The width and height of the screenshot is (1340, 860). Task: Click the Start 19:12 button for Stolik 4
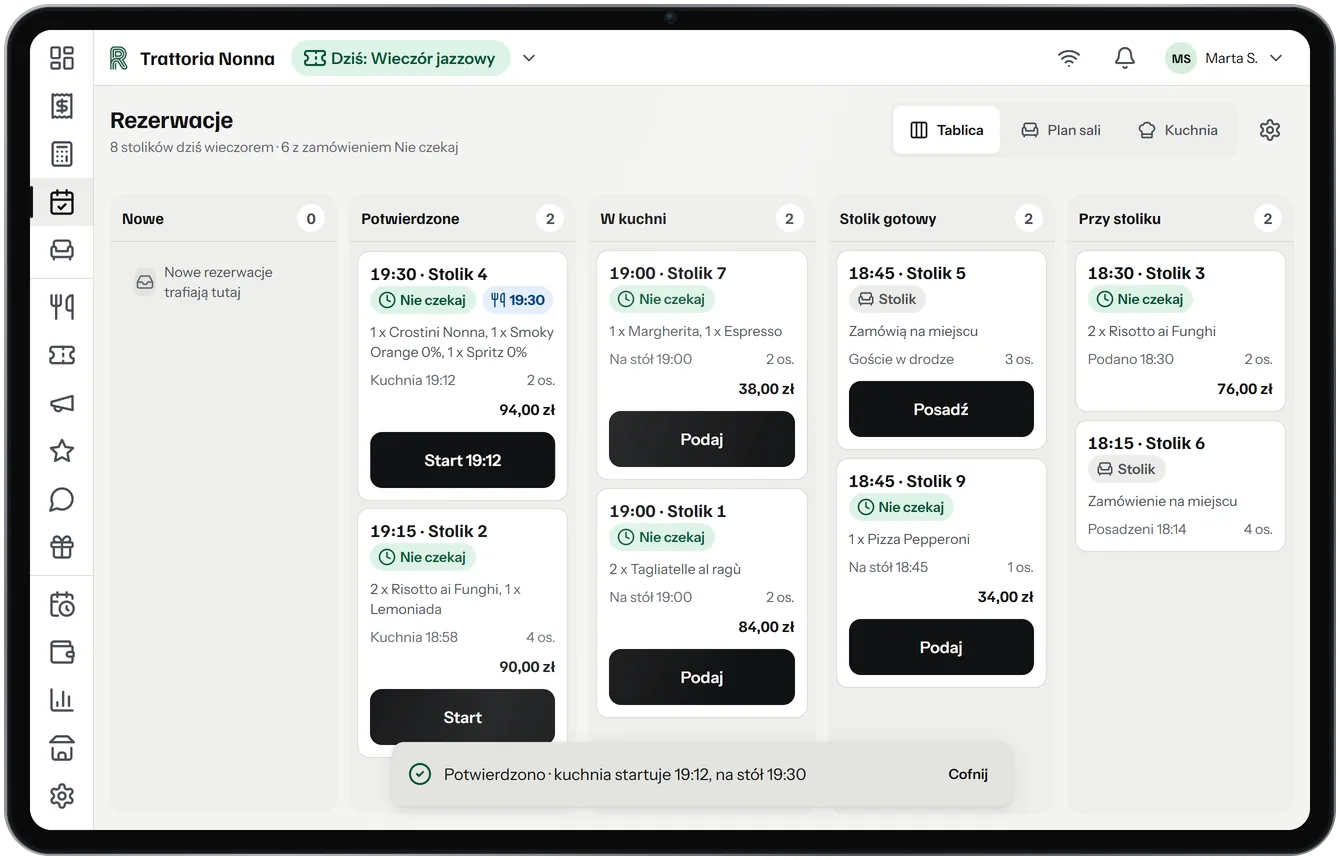[462, 460]
